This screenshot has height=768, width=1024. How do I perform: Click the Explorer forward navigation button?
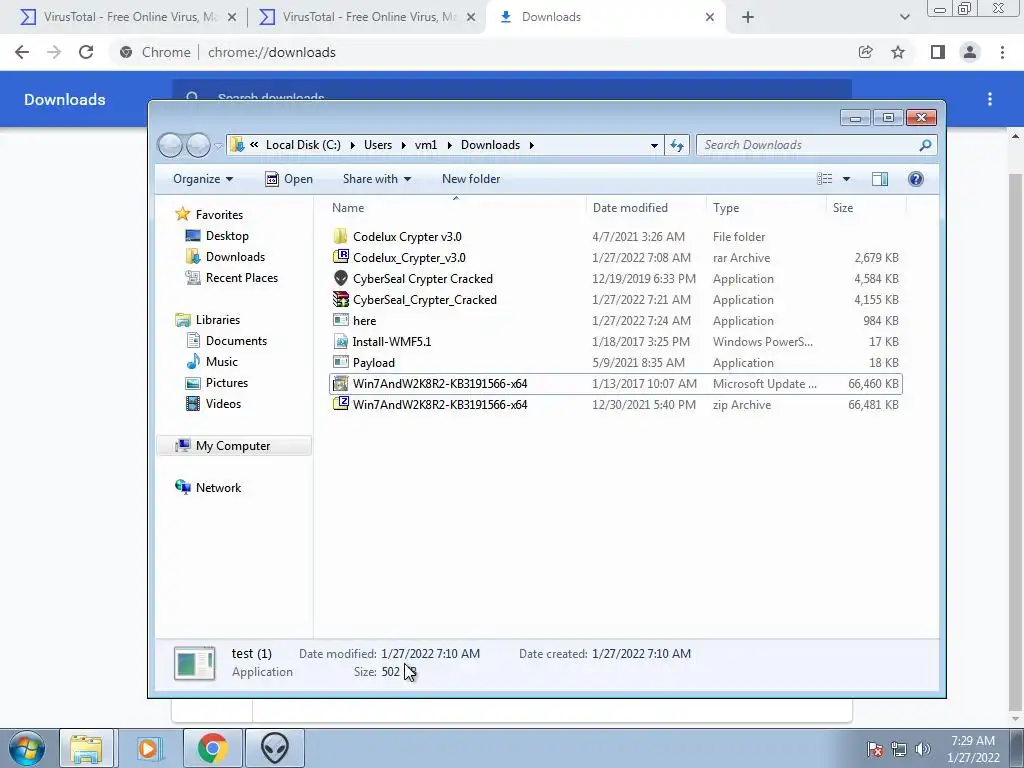198,145
